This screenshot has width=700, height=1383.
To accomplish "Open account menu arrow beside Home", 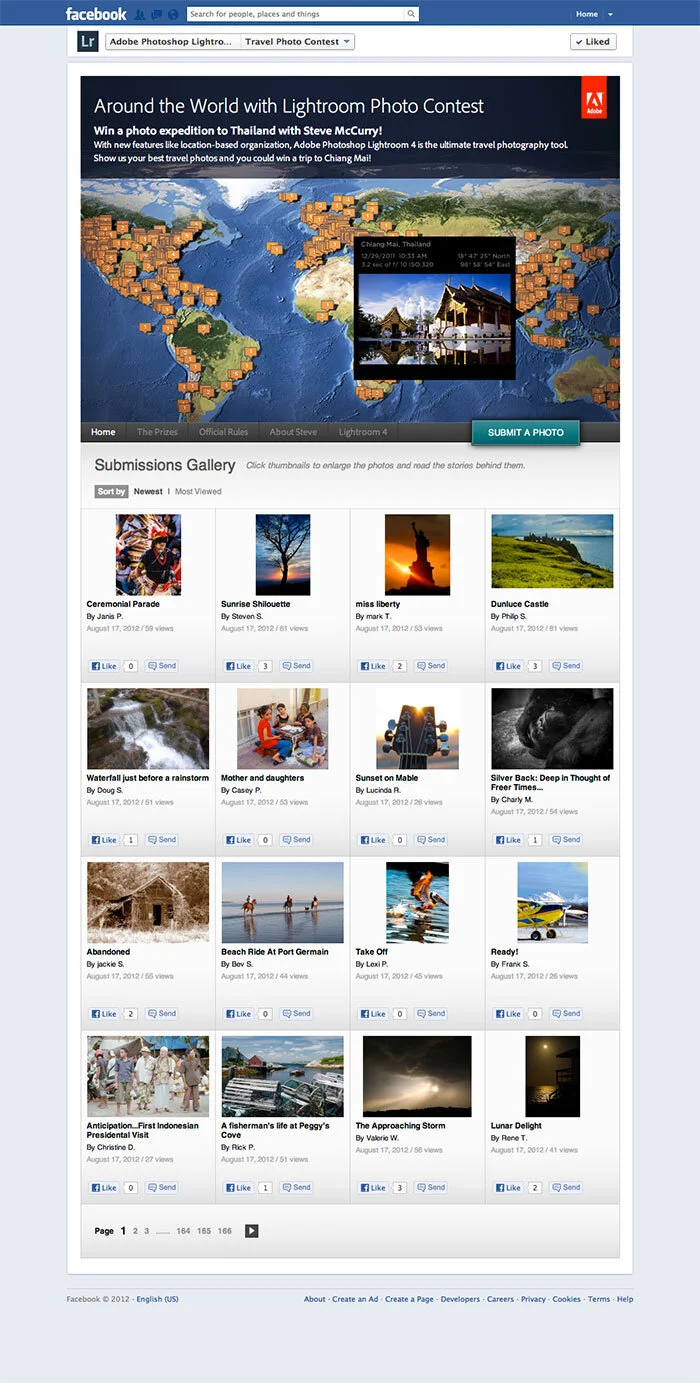I will (611, 14).
